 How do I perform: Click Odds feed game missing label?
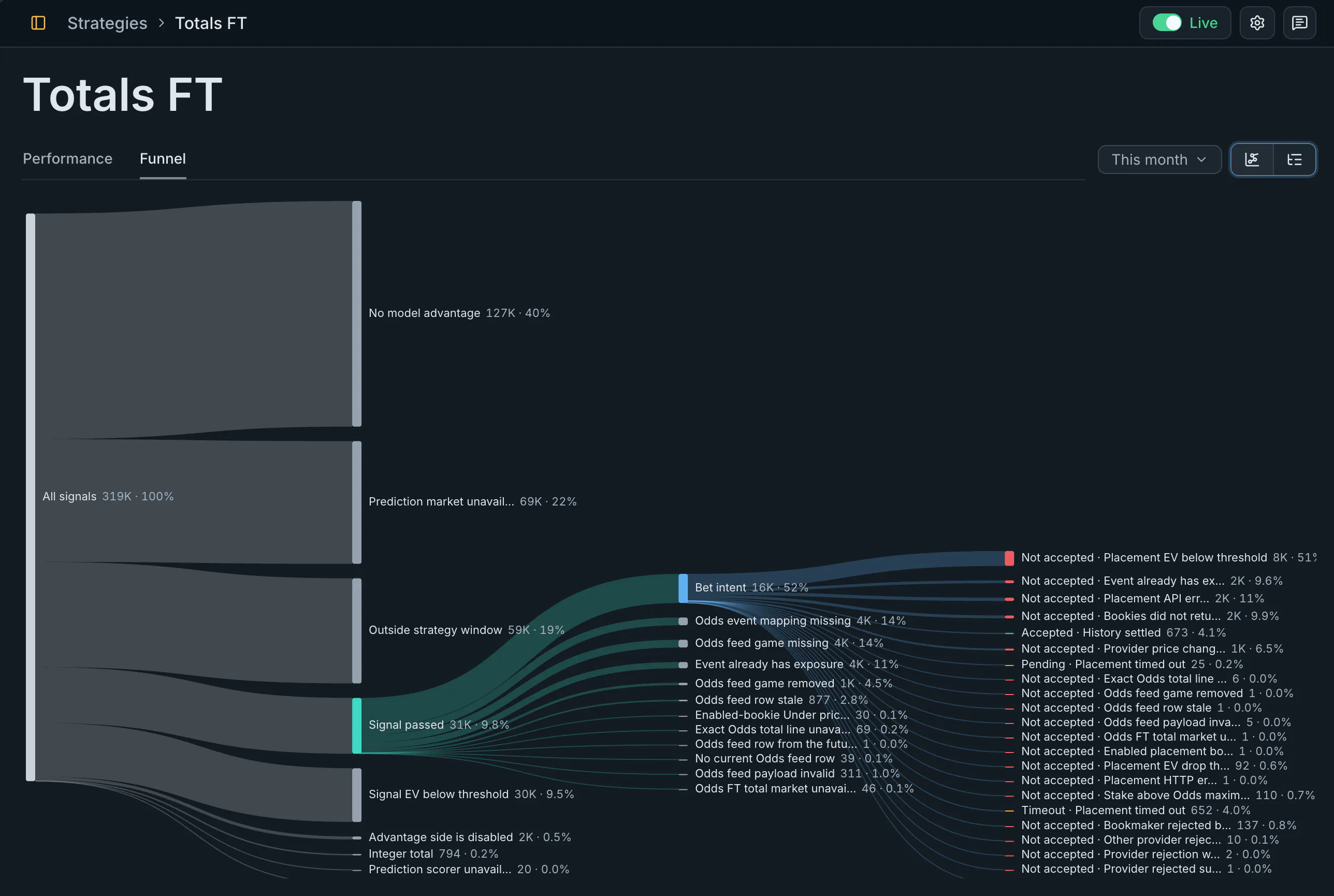pos(789,643)
